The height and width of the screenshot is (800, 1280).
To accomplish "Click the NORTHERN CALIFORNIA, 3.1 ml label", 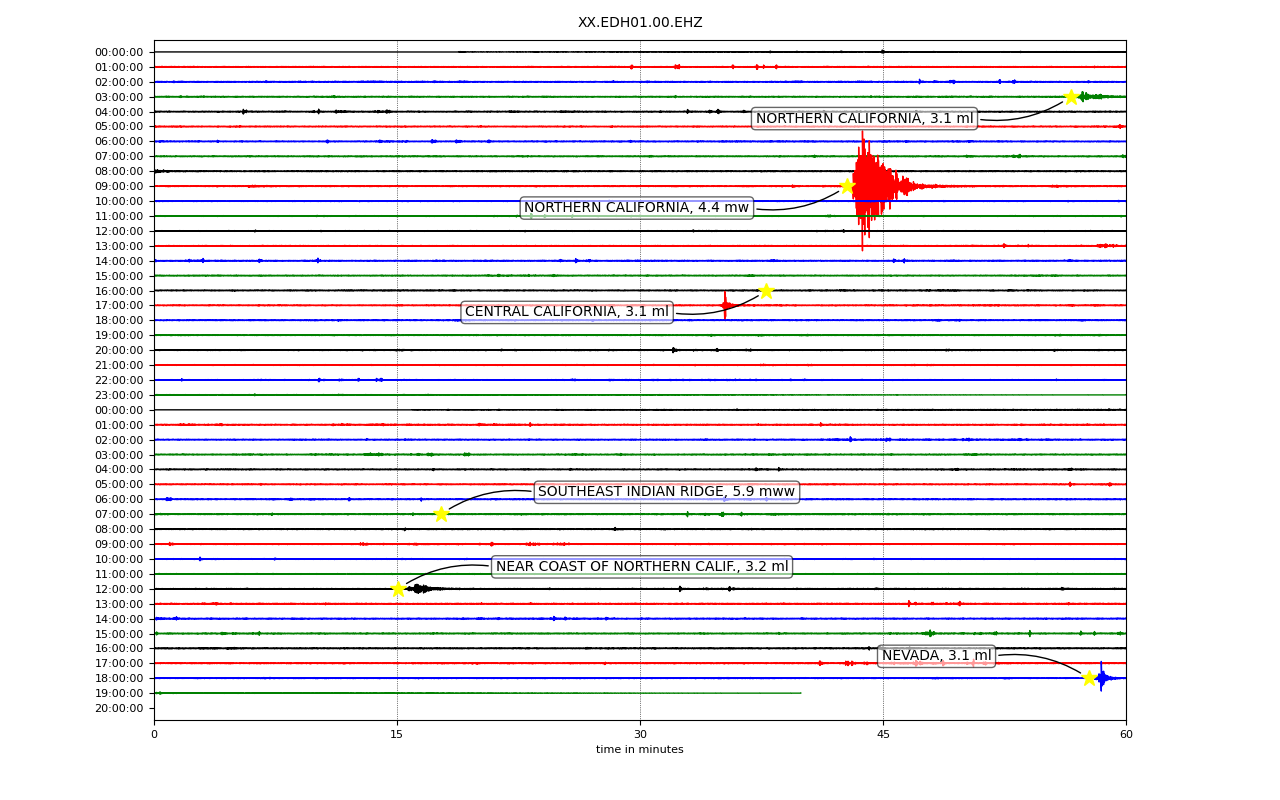I will pyautogui.click(x=864, y=119).
